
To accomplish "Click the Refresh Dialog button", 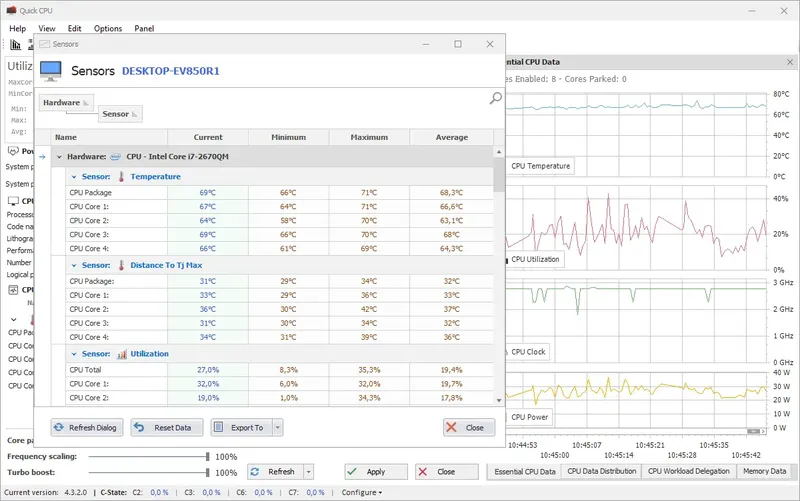I will tap(87, 428).
